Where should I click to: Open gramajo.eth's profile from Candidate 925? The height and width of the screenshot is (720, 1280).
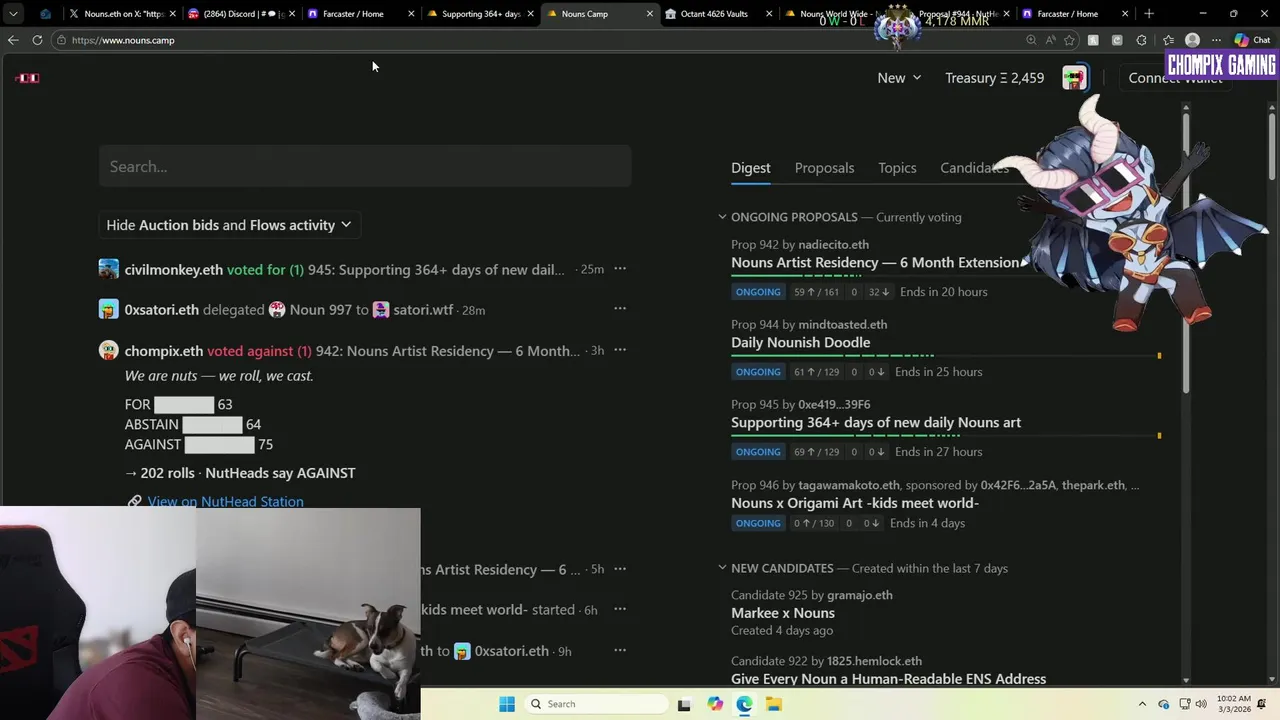(x=859, y=595)
